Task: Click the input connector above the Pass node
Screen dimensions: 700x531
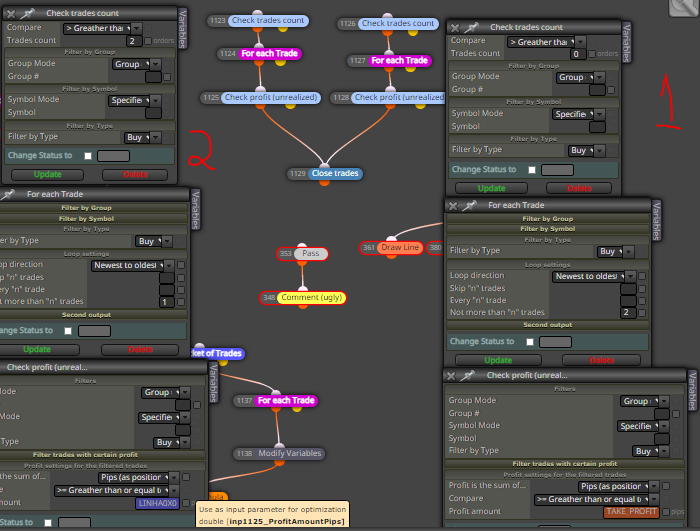Action: (x=302, y=246)
